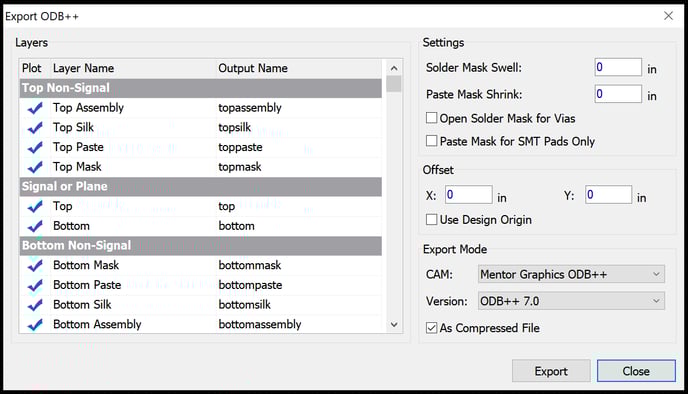Open the CAM dropdown menu
The image size is (688, 394).
(571, 274)
